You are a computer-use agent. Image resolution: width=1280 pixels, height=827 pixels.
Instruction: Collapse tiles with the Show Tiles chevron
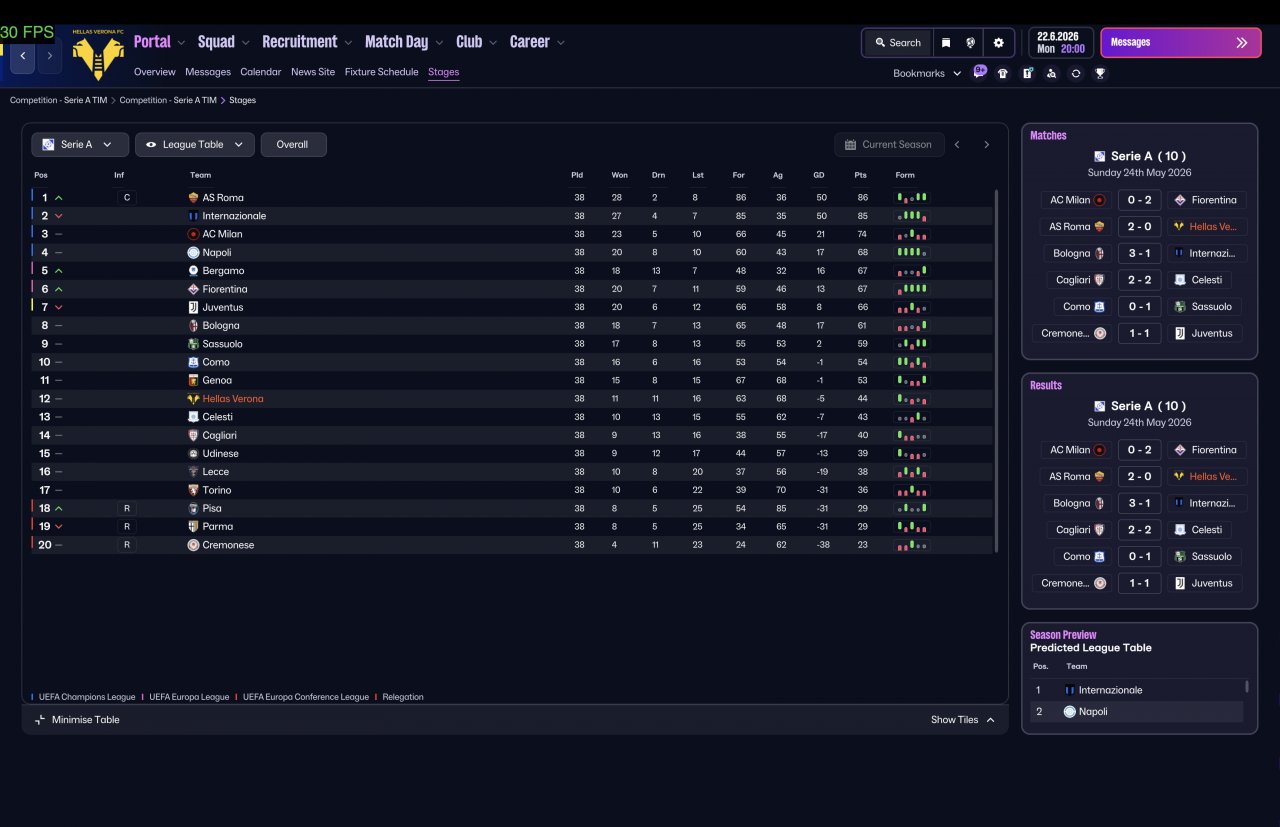990,720
